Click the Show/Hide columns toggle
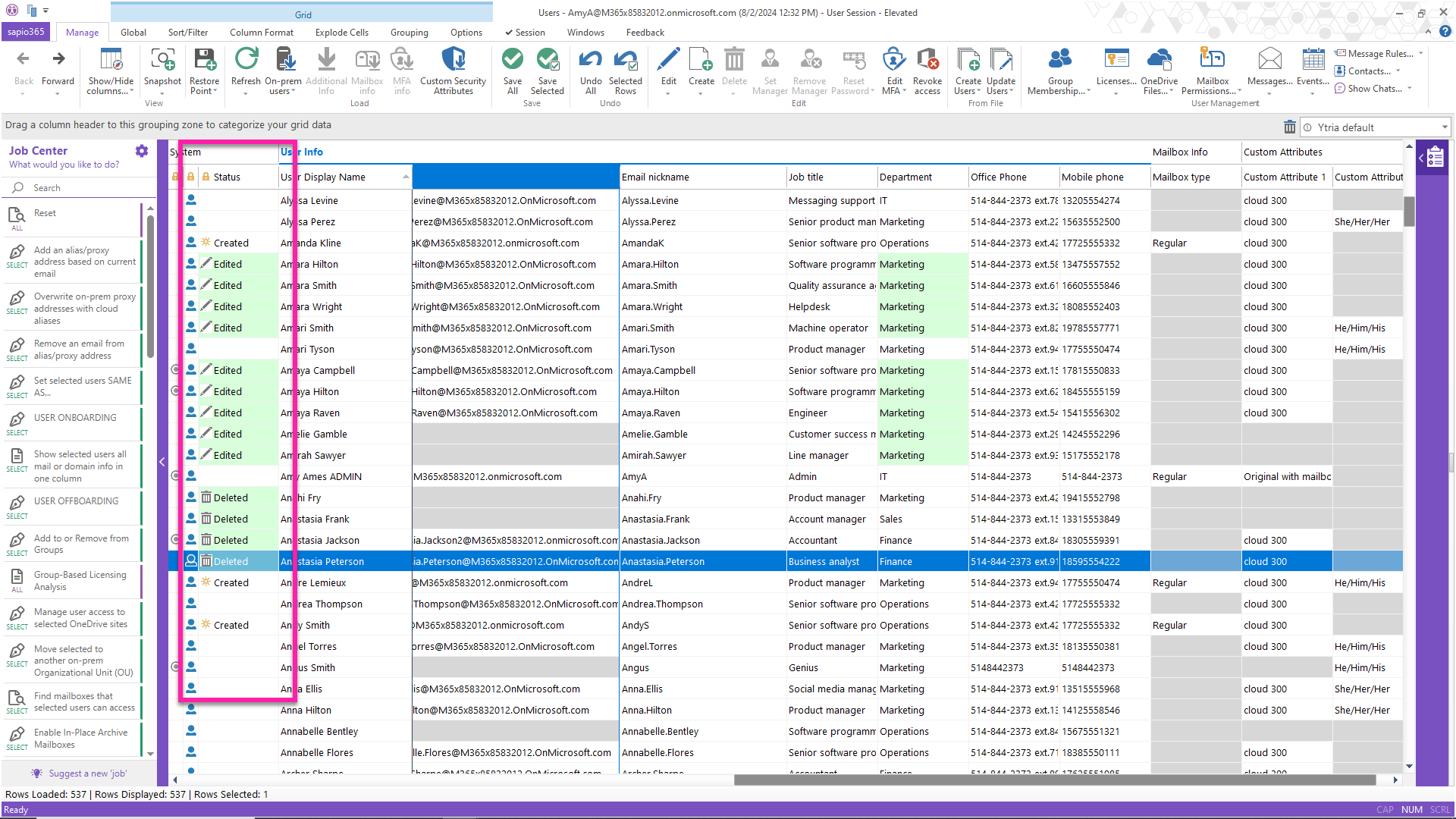 (110, 72)
